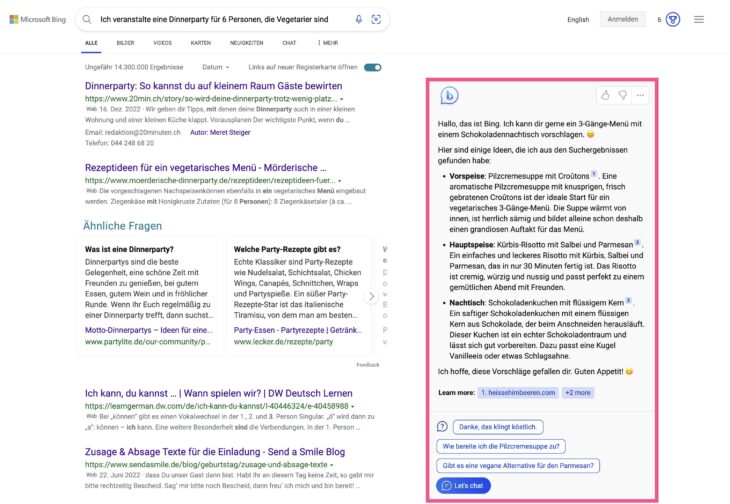Open visual search camera icon

point(376,19)
